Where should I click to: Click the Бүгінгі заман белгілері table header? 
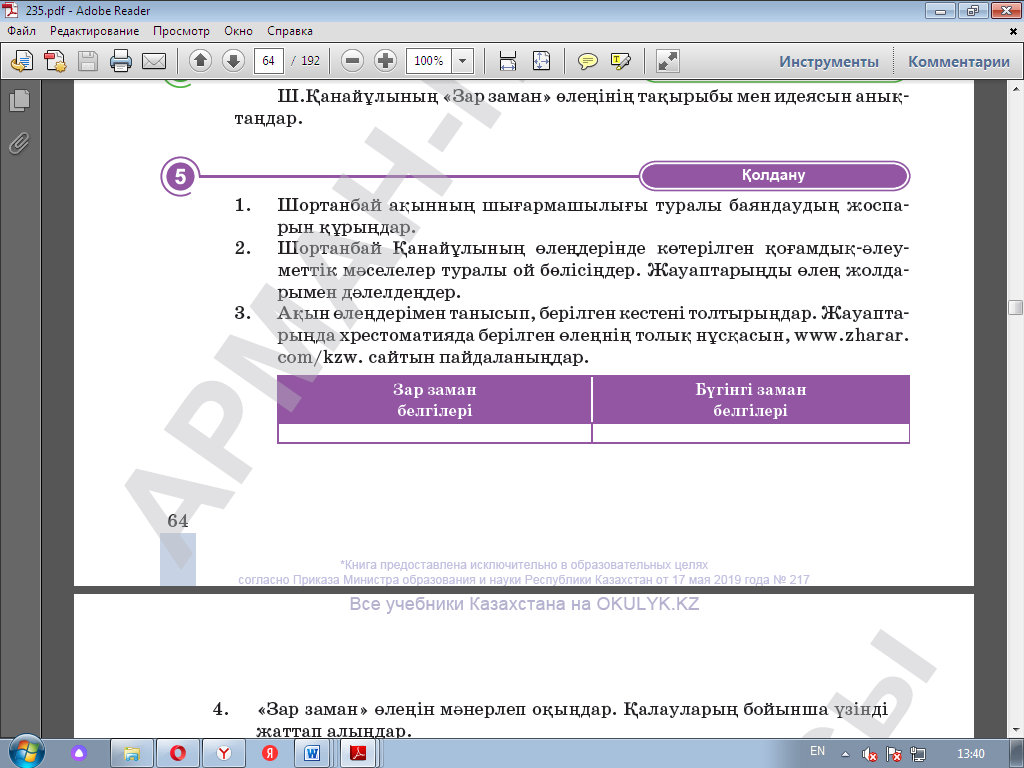pos(750,400)
